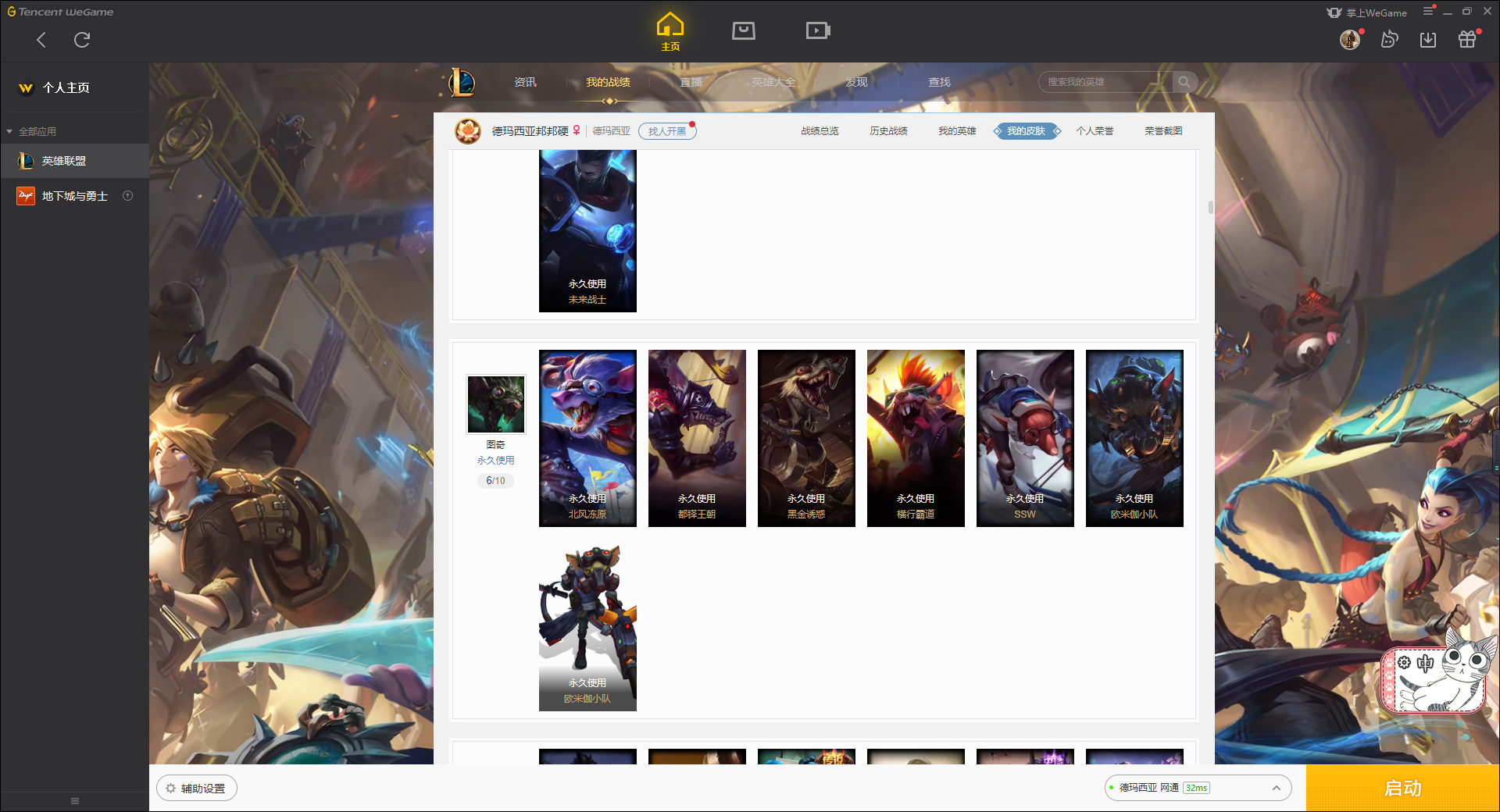This screenshot has height=812, width=1500.
Task: Expand the 德玛西亚 网通 server dropdown
Action: point(1198,788)
